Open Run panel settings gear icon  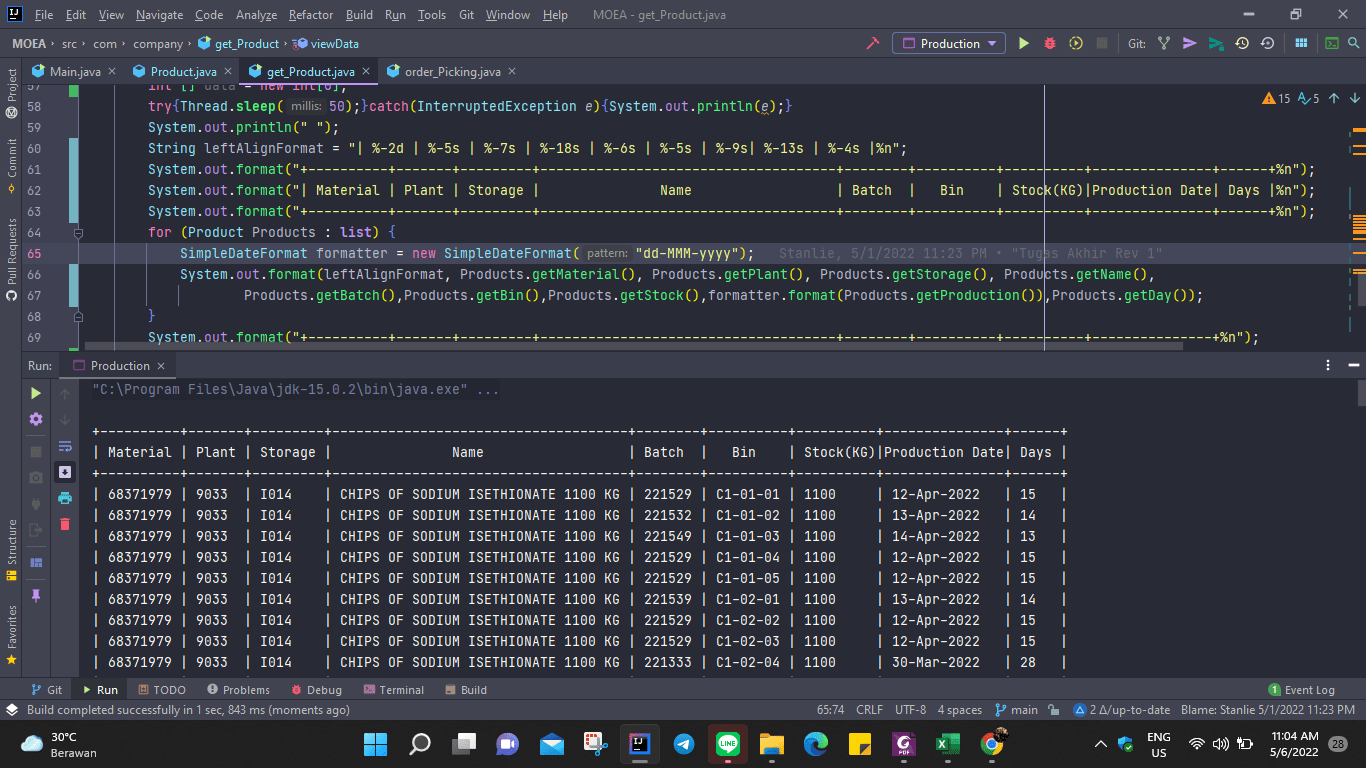36,419
